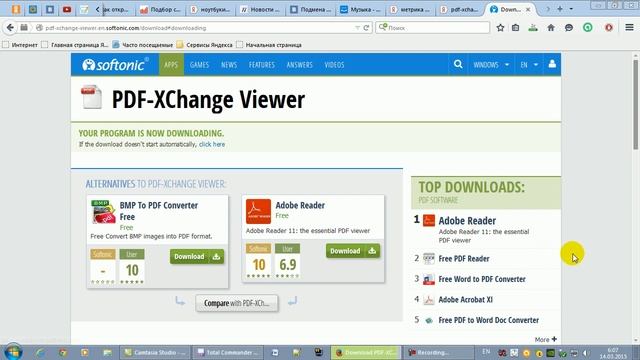Open Adobe Reader link in Top Downloads
The height and width of the screenshot is (360, 640).
(x=467, y=220)
